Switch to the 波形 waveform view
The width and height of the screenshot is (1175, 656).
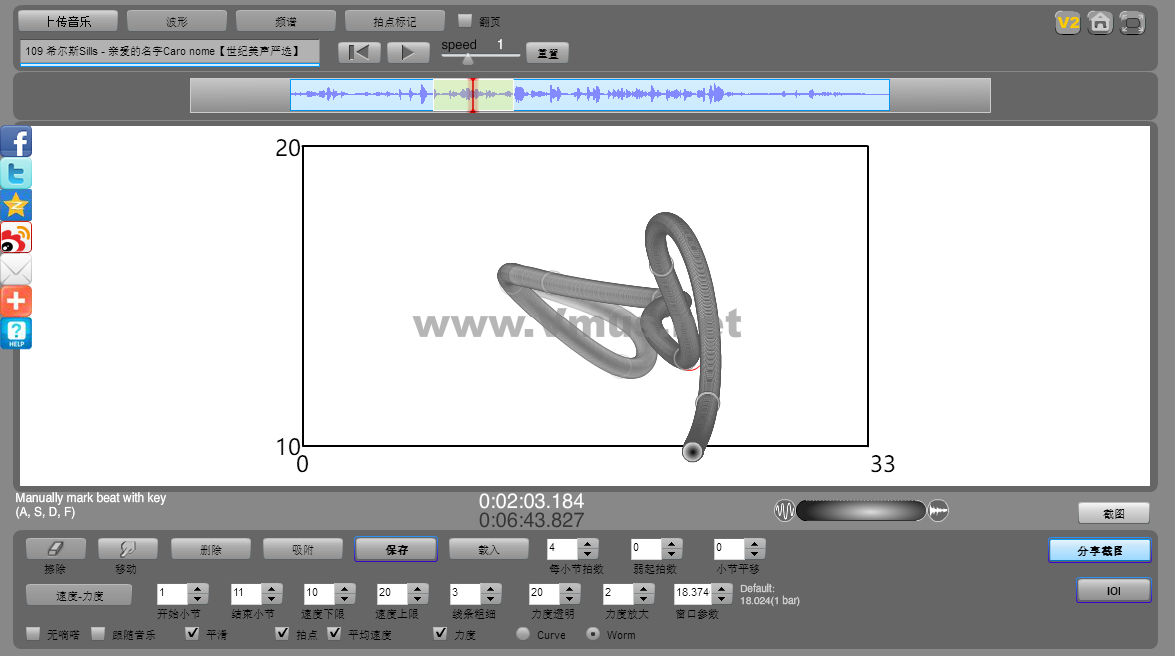[x=176, y=21]
